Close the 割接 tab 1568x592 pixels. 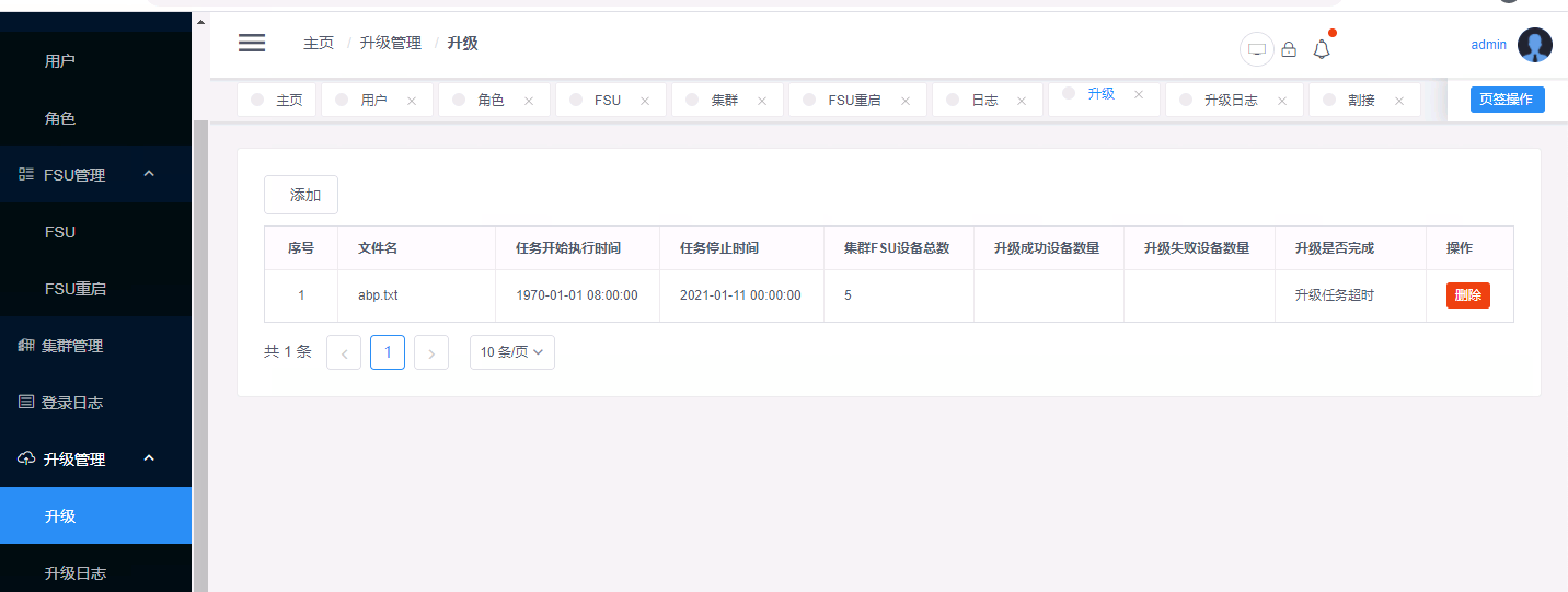[x=1399, y=101]
